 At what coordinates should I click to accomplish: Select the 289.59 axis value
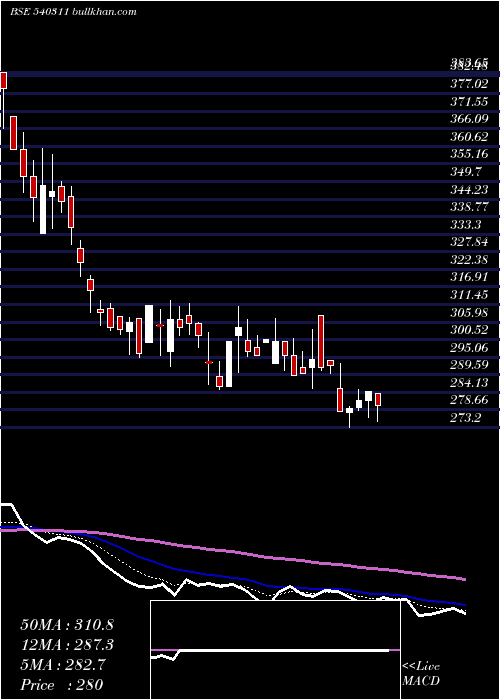(469, 365)
